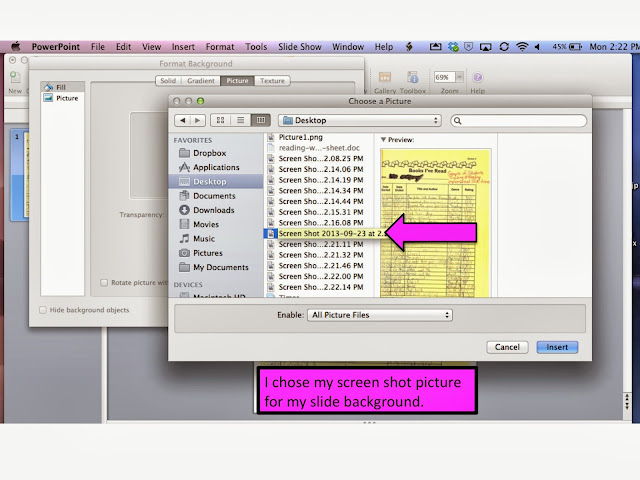
Task: Click the file search field
Action: [x=519, y=120]
